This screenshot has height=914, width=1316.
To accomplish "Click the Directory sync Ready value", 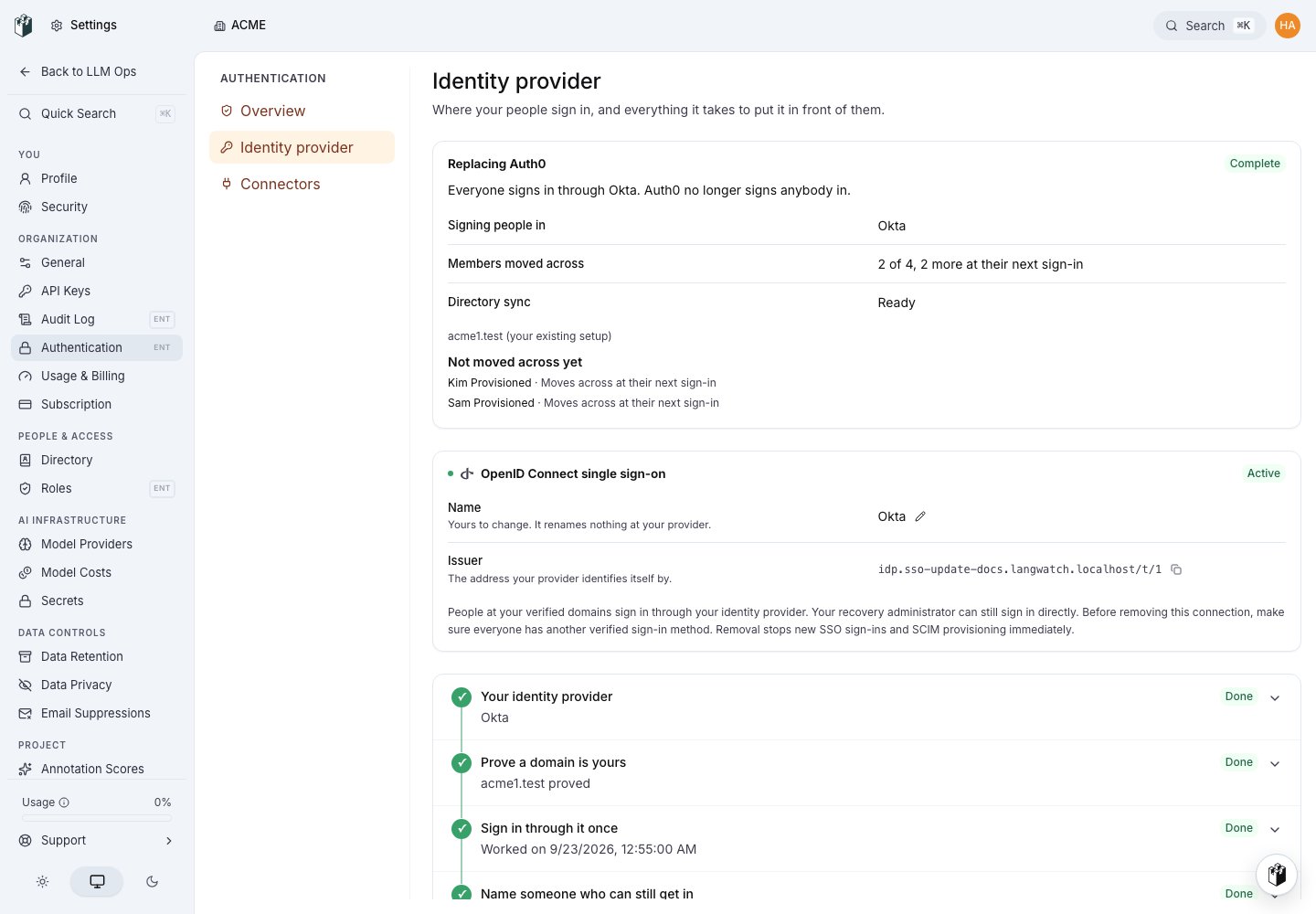I will [896, 303].
